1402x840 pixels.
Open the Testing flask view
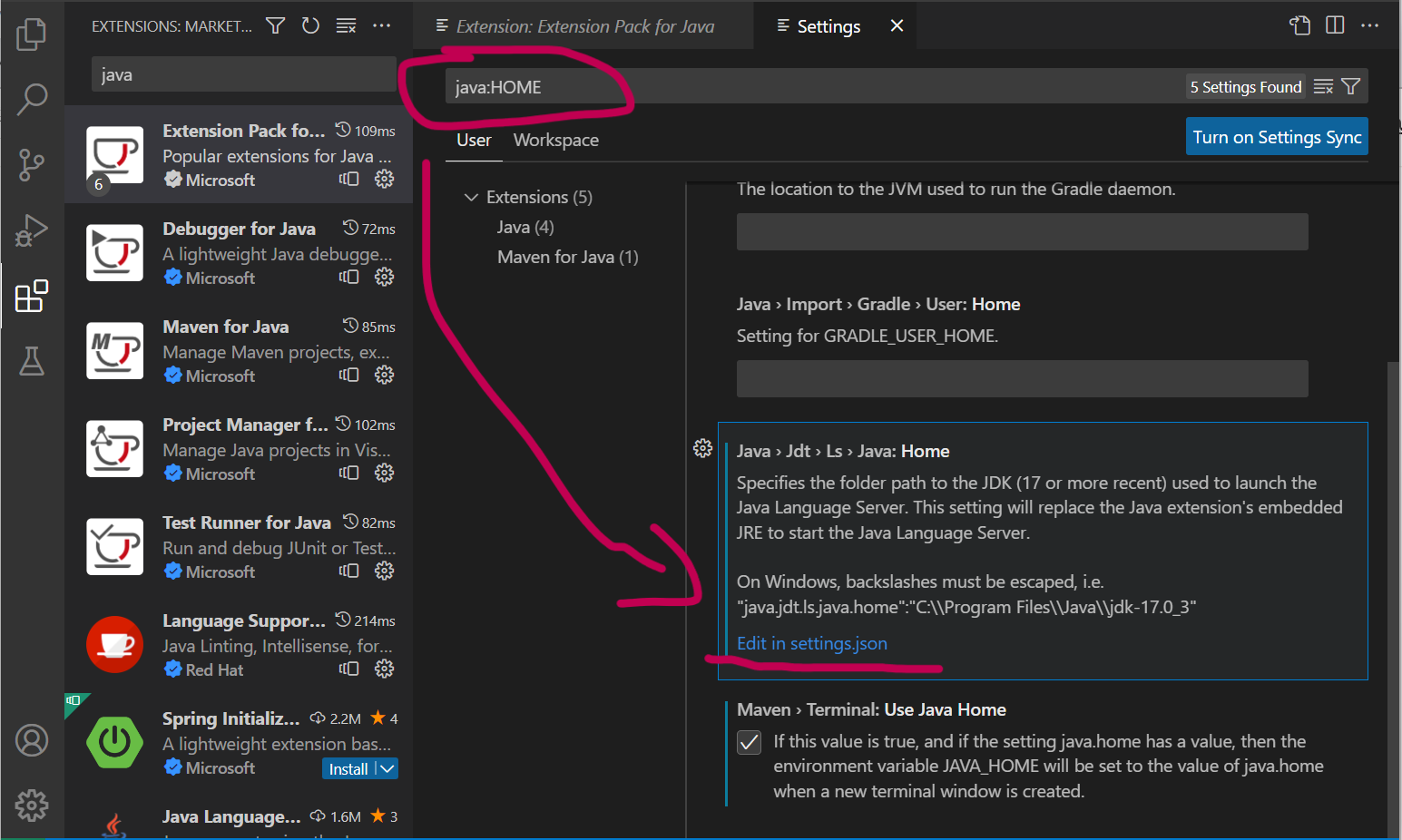32,361
